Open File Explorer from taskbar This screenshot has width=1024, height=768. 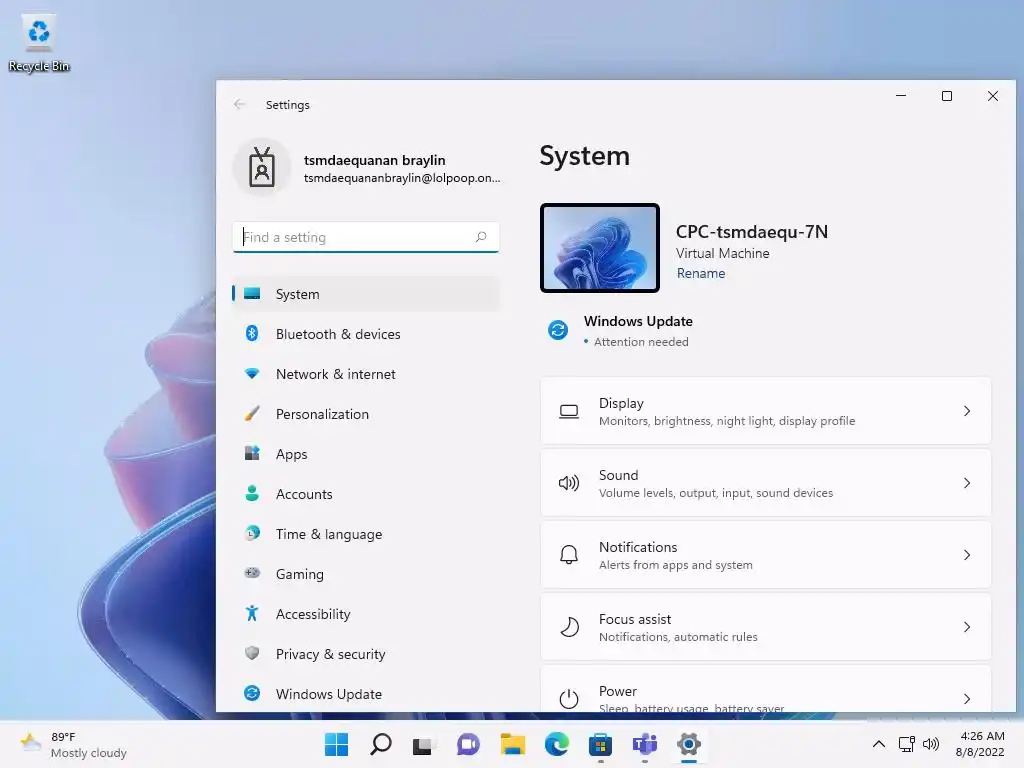[513, 744]
